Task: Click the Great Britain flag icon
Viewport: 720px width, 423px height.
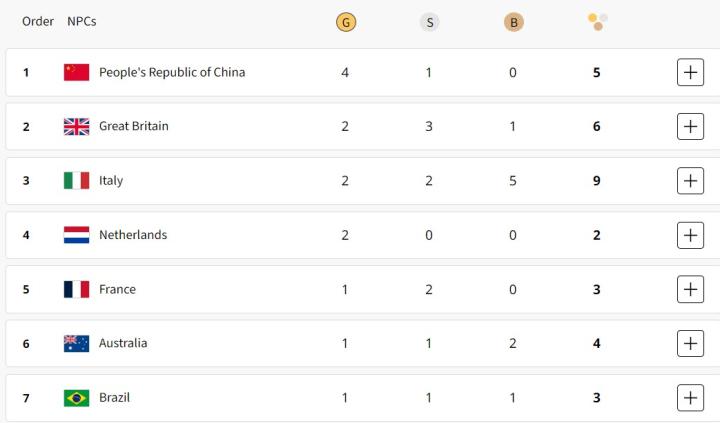Action: pyautogui.click(x=77, y=126)
